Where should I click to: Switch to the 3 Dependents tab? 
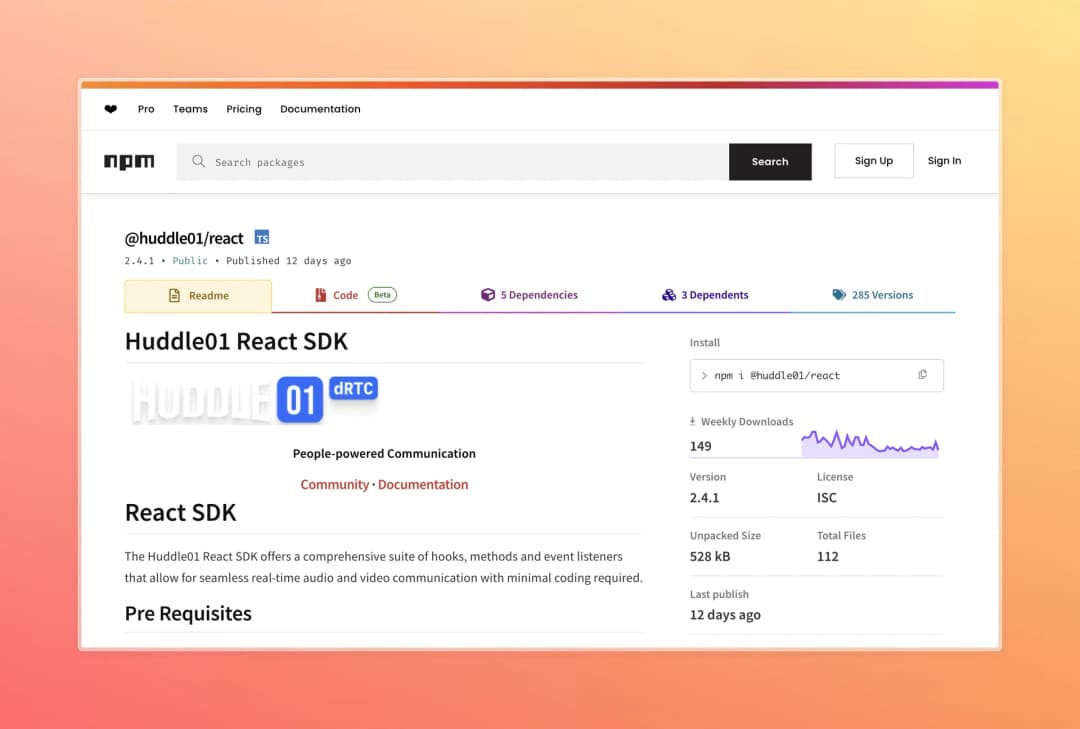[x=705, y=296]
